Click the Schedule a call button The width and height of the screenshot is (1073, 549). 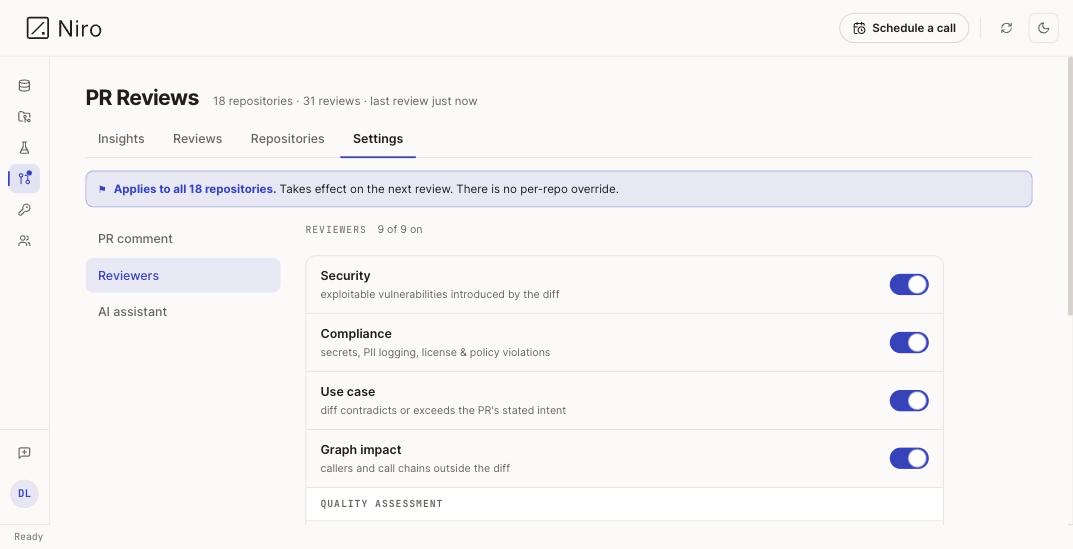(x=904, y=28)
